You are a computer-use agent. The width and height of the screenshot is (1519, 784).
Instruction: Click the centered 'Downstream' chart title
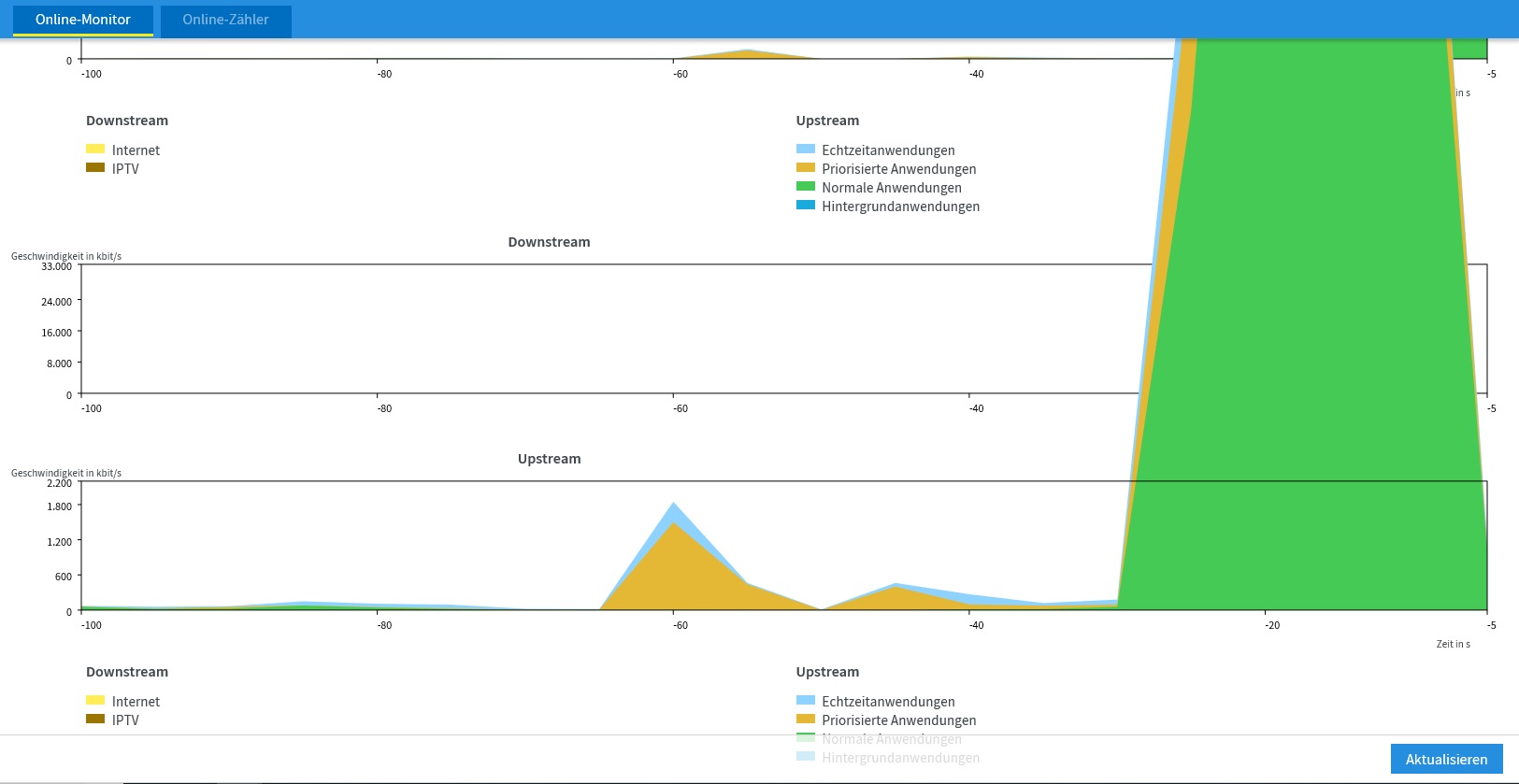[549, 242]
